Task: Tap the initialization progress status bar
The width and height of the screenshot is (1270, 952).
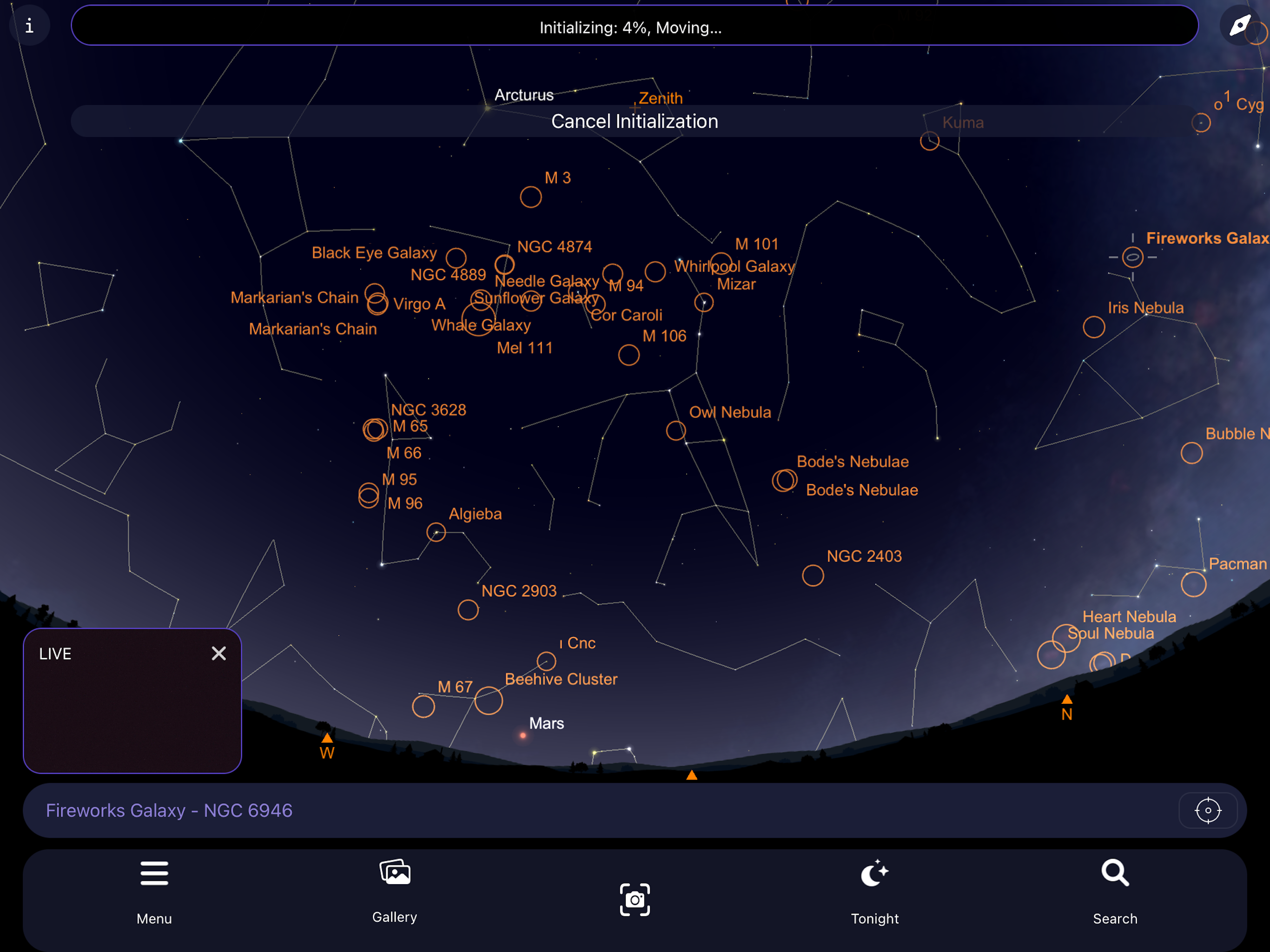Action: click(x=635, y=25)
